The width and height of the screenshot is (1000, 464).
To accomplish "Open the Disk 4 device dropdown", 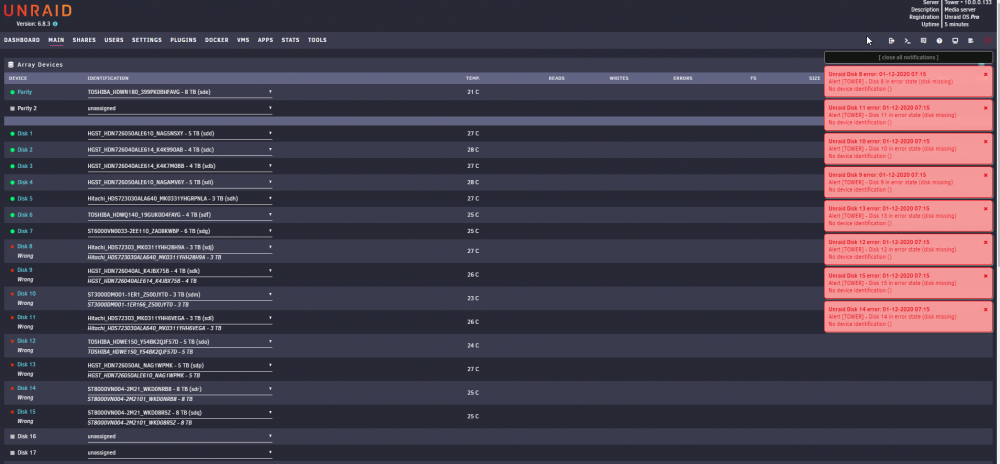I will (x=180, y=182).
